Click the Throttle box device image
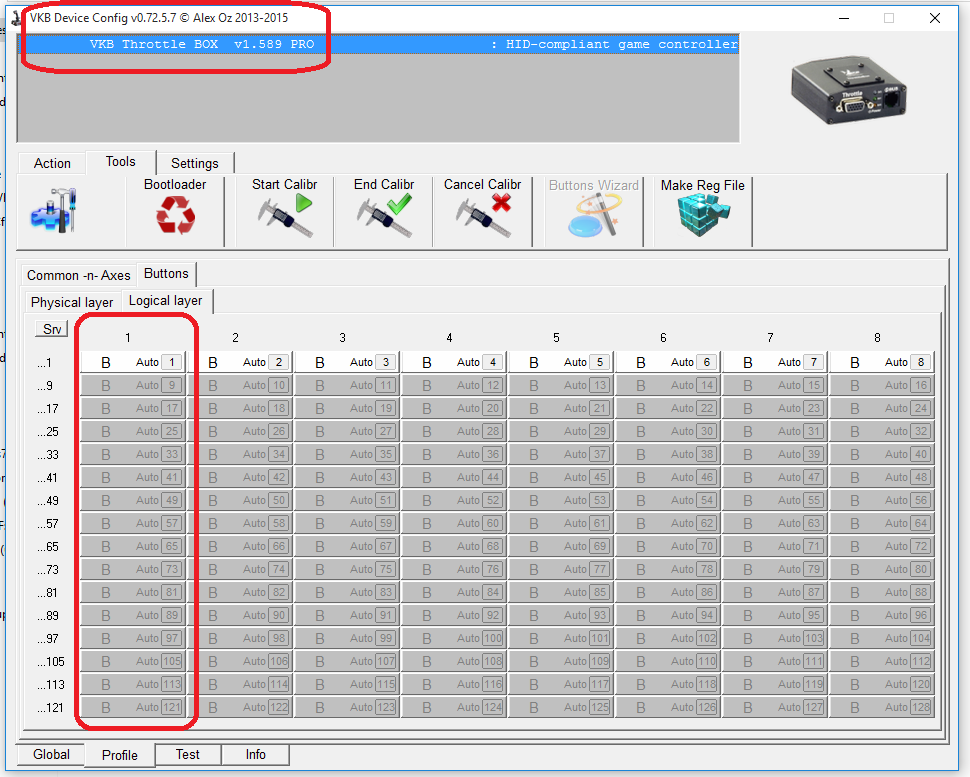This screenshot has height=777, width=970. coord(849,92)
